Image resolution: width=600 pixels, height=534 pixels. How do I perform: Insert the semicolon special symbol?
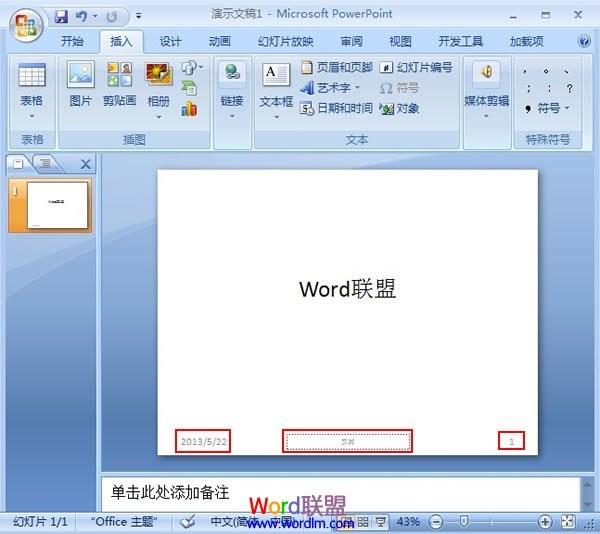pyautogui.click(x=528, y=89)
